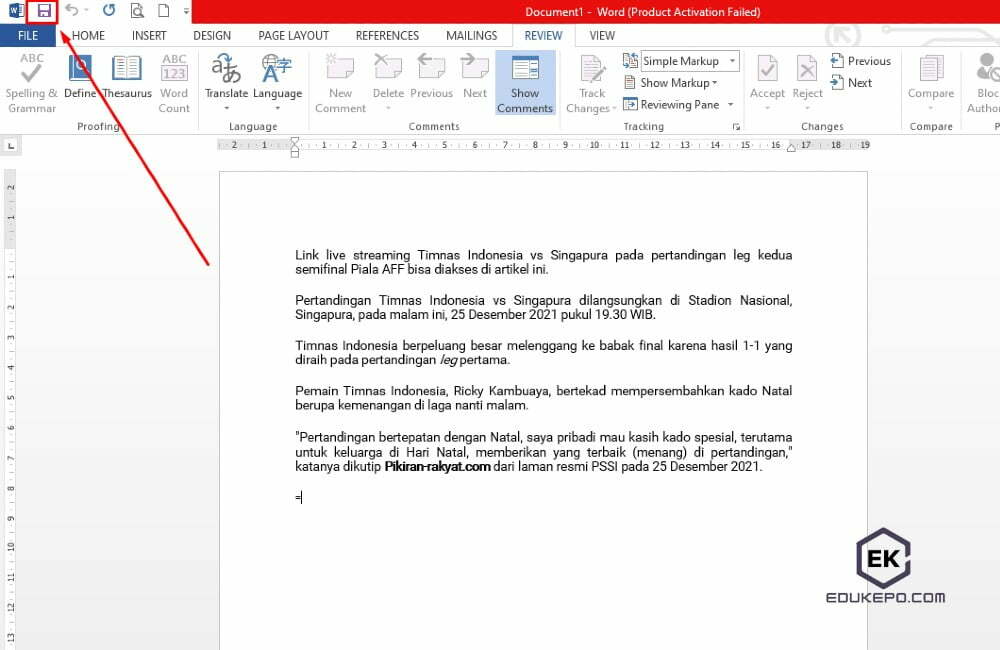
Task: Expand the Show Markup menu
Action: click(x=676, y=82)
